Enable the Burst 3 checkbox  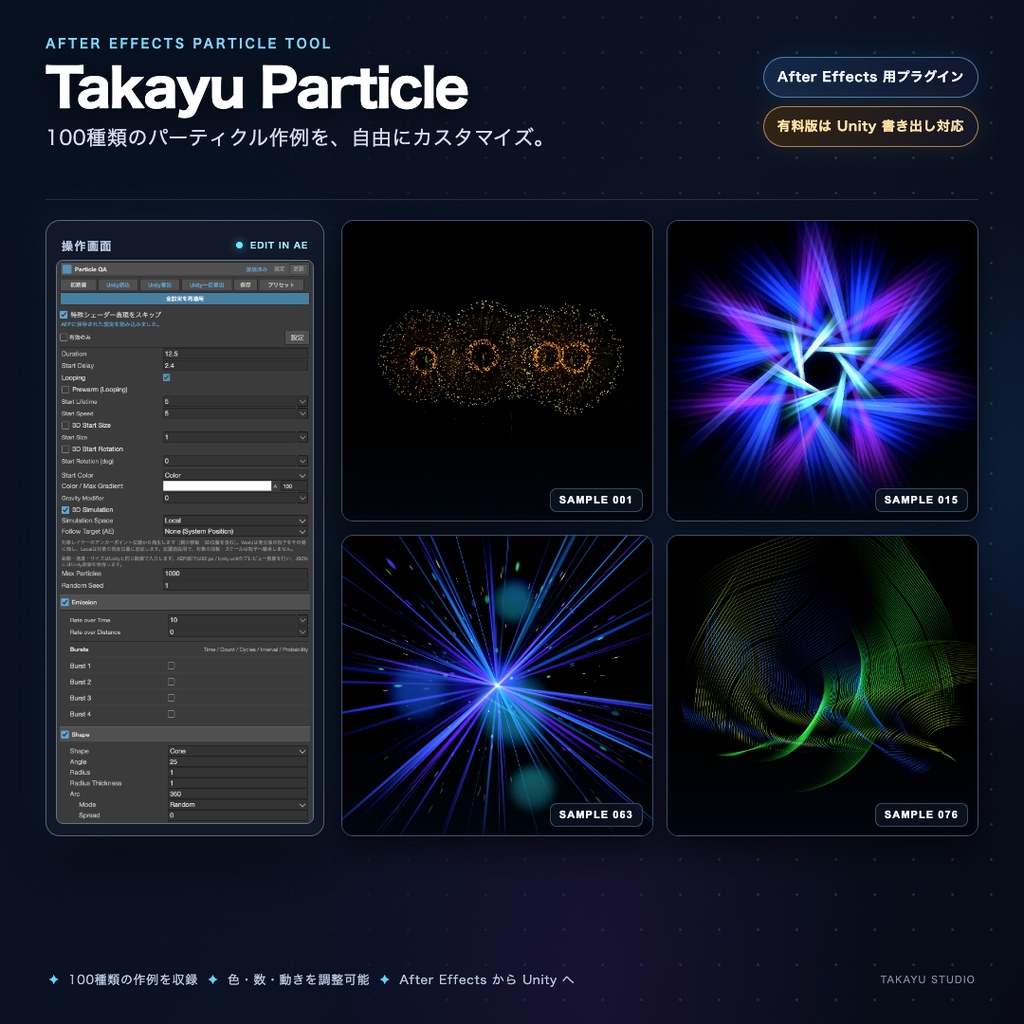[x=171, y=698]
